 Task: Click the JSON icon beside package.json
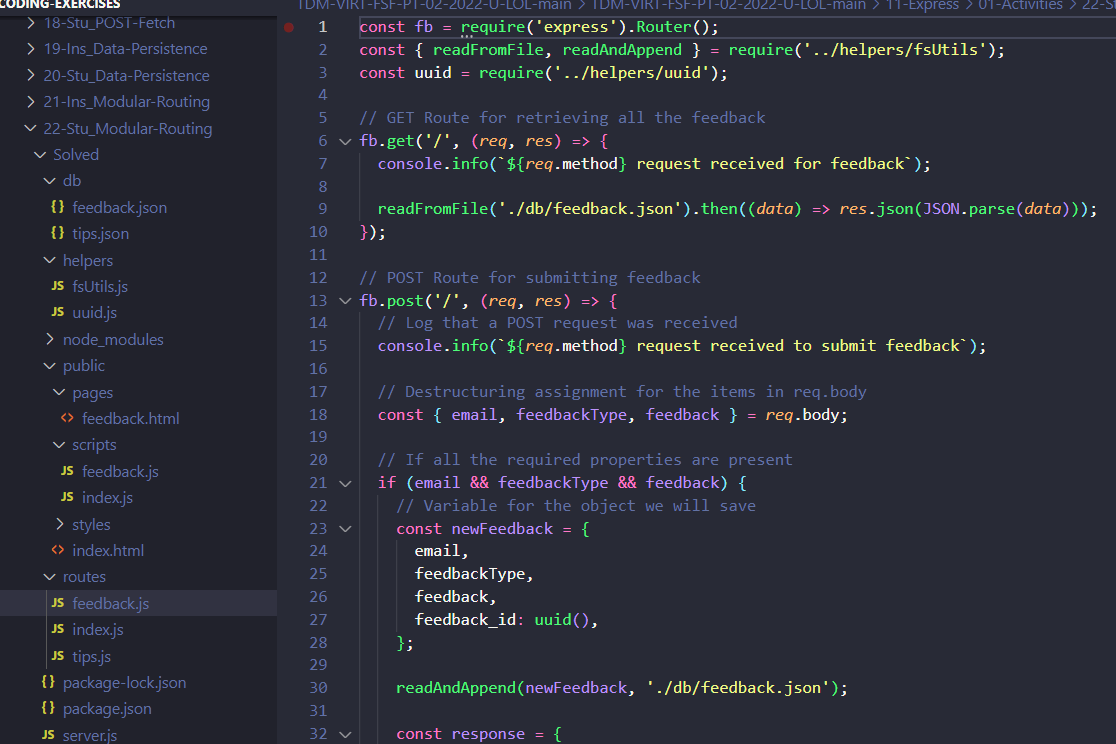(x=48, y=708)
